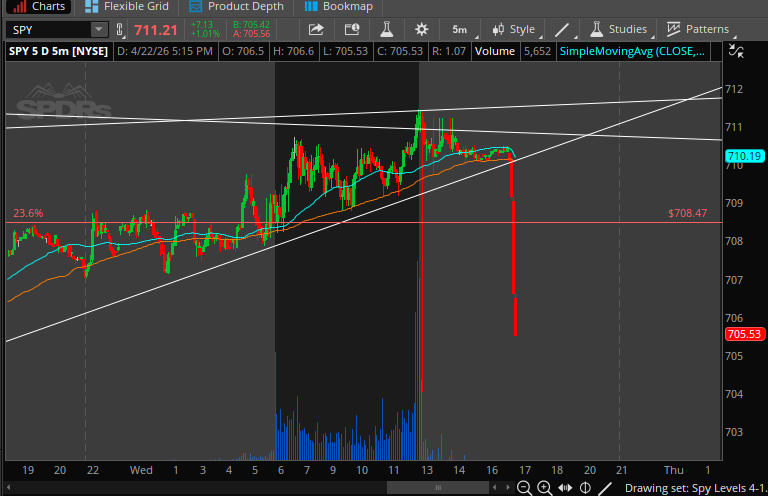Click the SPY symbol input field

(x=49, y=30)
